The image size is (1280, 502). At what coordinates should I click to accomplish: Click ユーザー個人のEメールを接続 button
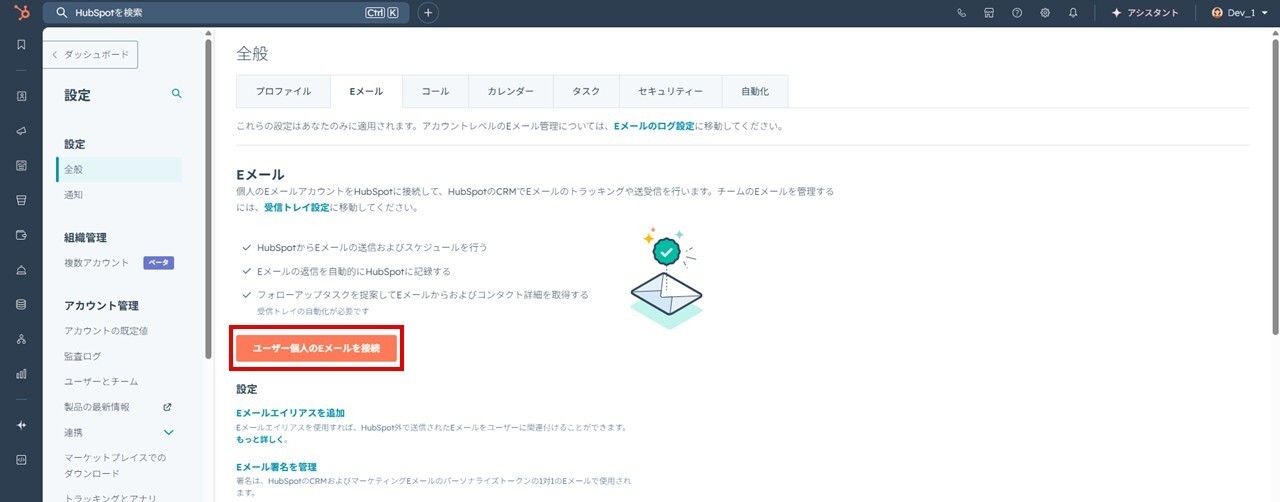(316, 347)
